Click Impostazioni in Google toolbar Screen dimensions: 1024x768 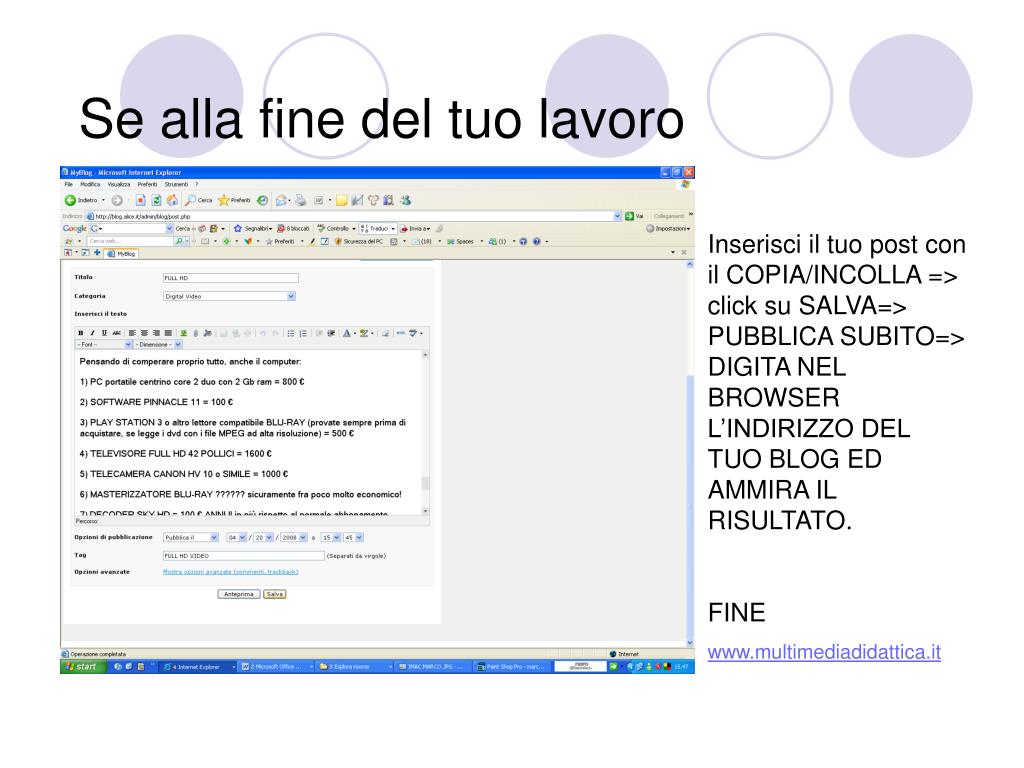(668, 229)
